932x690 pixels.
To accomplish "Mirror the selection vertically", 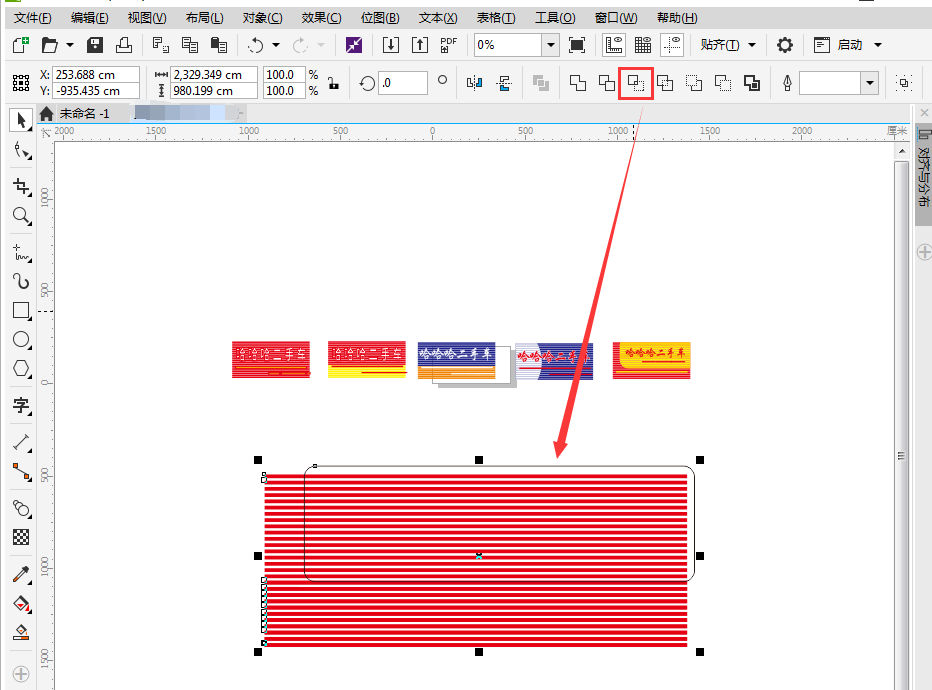I will [504, 83].
